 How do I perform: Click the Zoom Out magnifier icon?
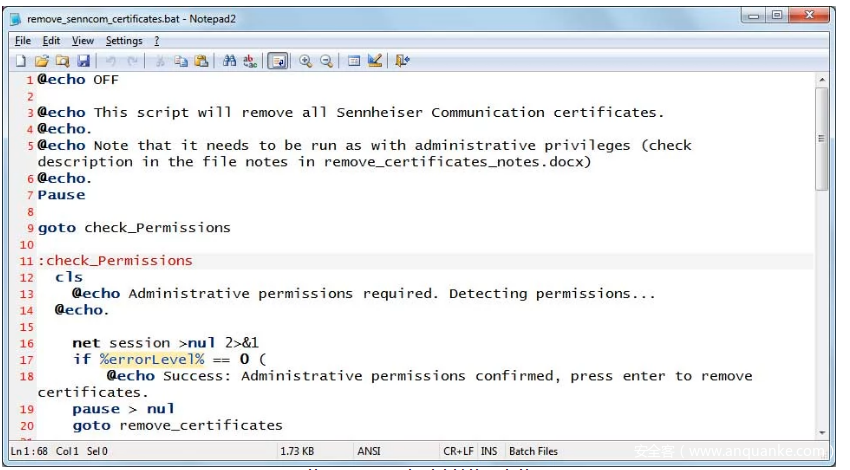pos(326,61)
